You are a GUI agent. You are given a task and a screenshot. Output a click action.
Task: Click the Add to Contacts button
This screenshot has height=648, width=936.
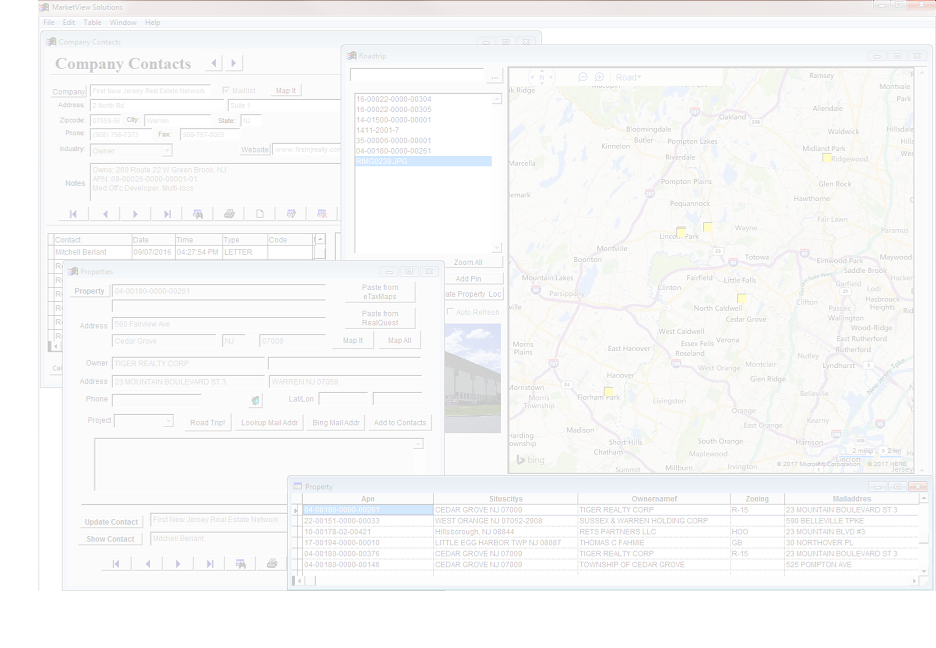[x=400, y=422]
